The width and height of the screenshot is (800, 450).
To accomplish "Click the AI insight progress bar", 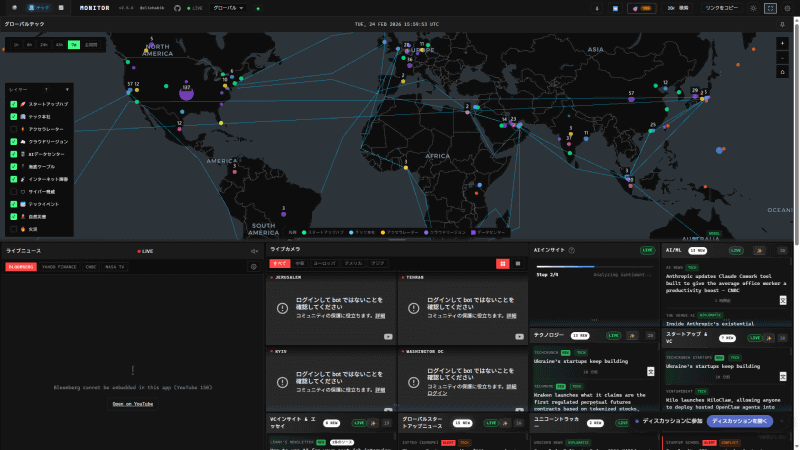I will click(594, 266).
